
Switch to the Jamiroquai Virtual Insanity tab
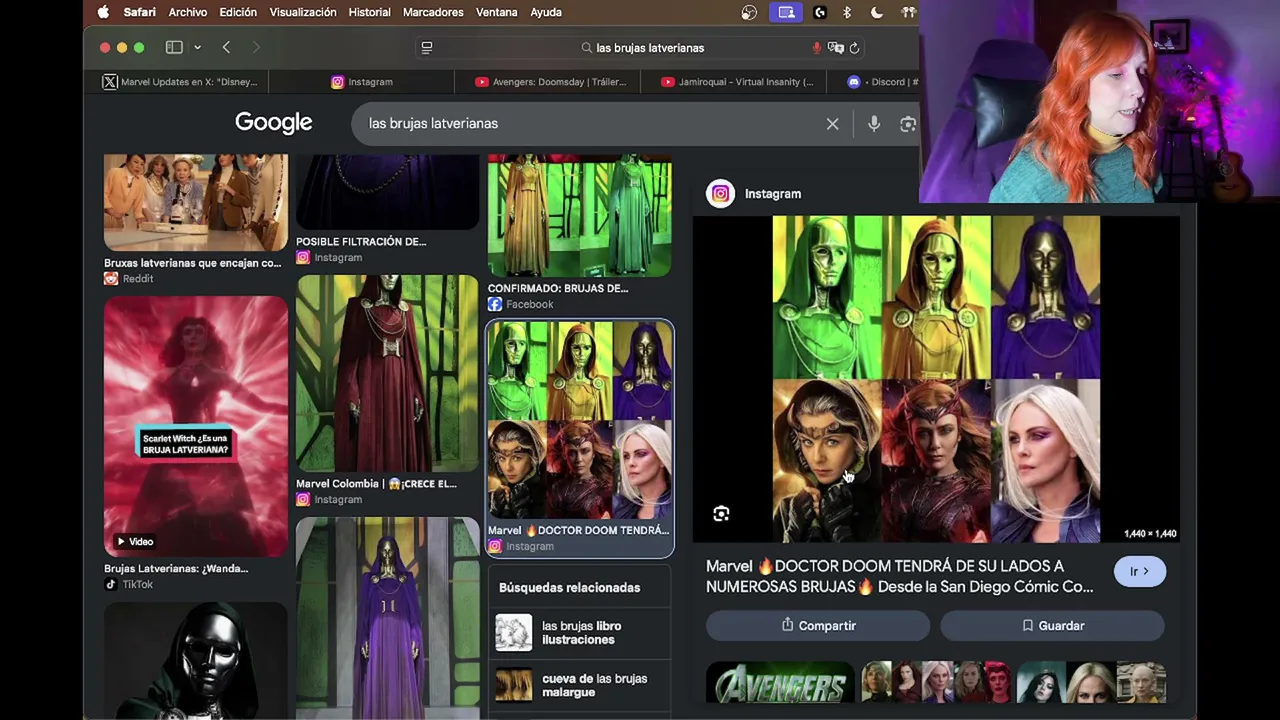tap(736, 82)
